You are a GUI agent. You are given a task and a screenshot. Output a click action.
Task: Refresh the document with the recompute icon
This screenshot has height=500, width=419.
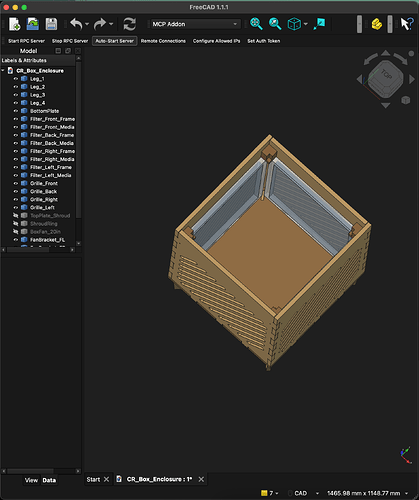[129, 24]
